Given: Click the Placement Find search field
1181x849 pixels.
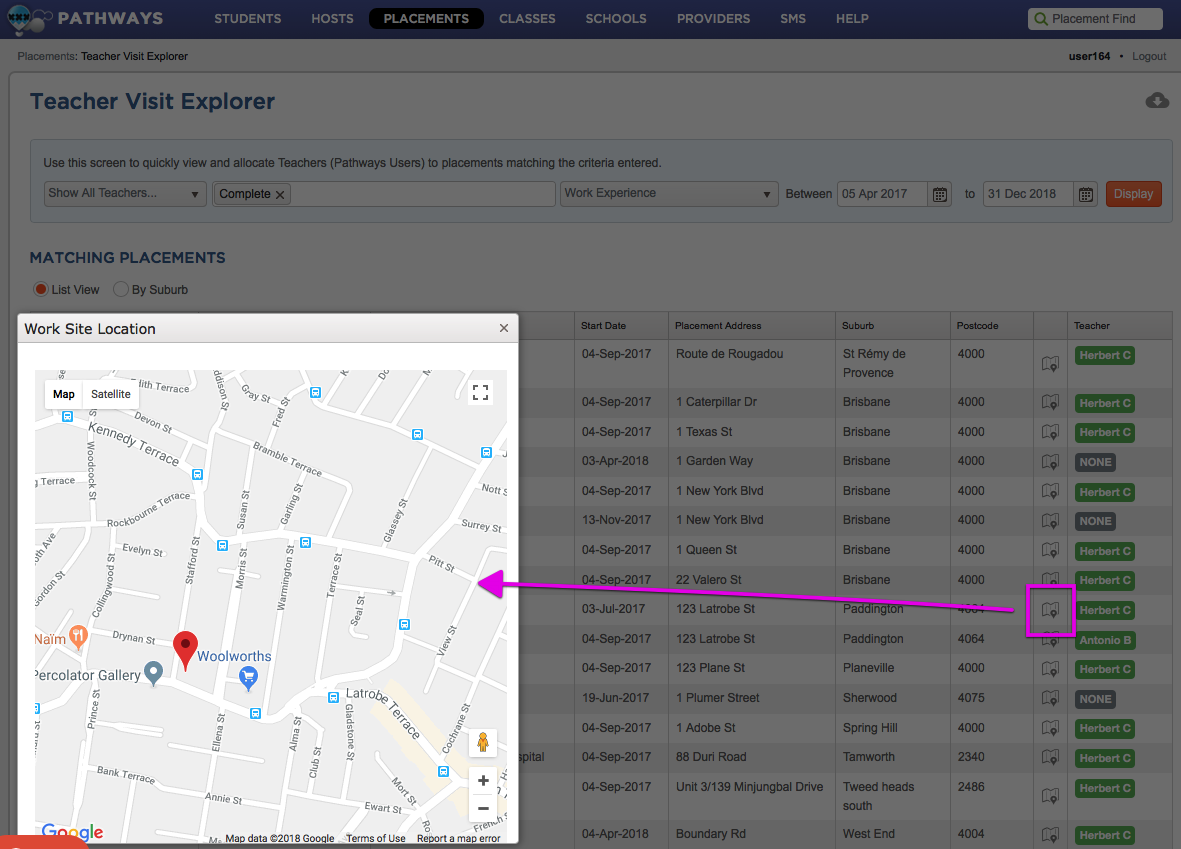Looking at the screenshot, I should (1095, 19).
